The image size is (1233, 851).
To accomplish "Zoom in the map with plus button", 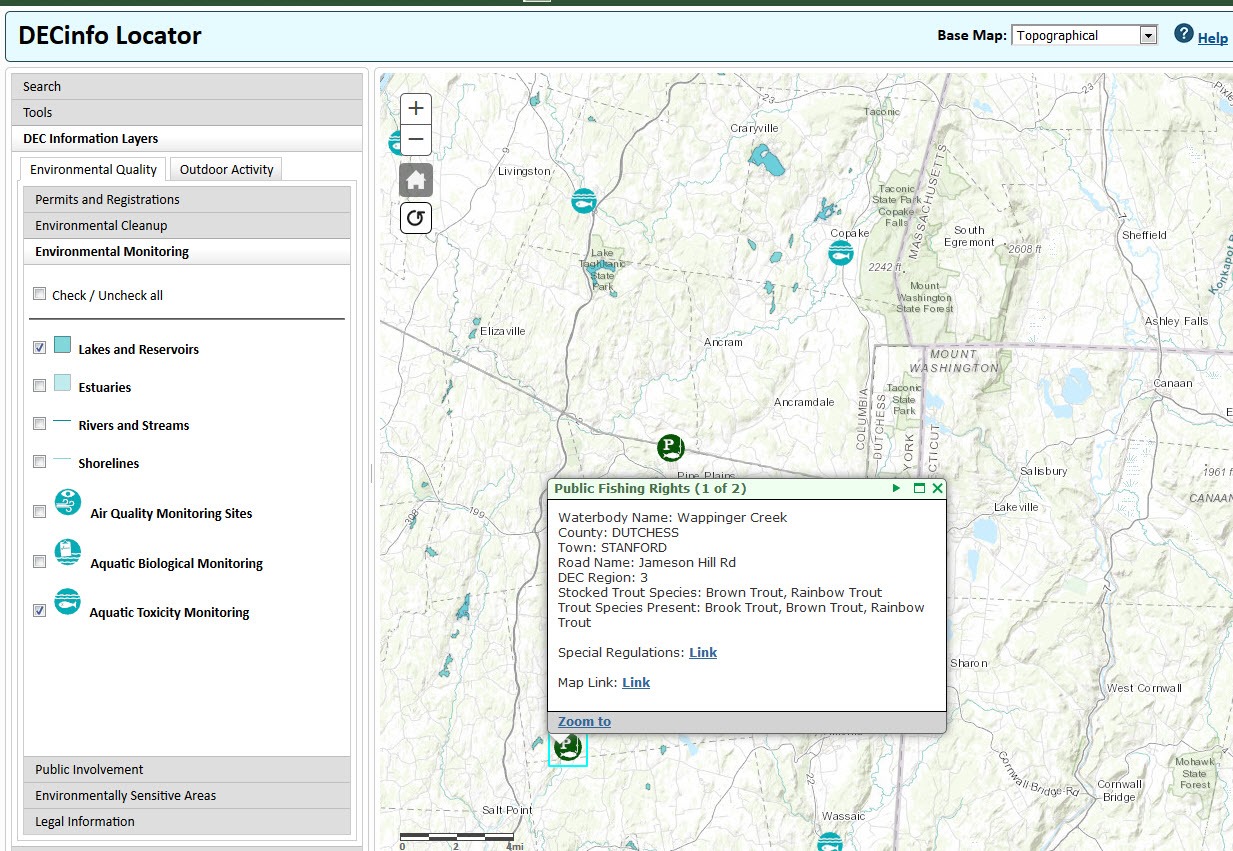I will tap(416, 108).
